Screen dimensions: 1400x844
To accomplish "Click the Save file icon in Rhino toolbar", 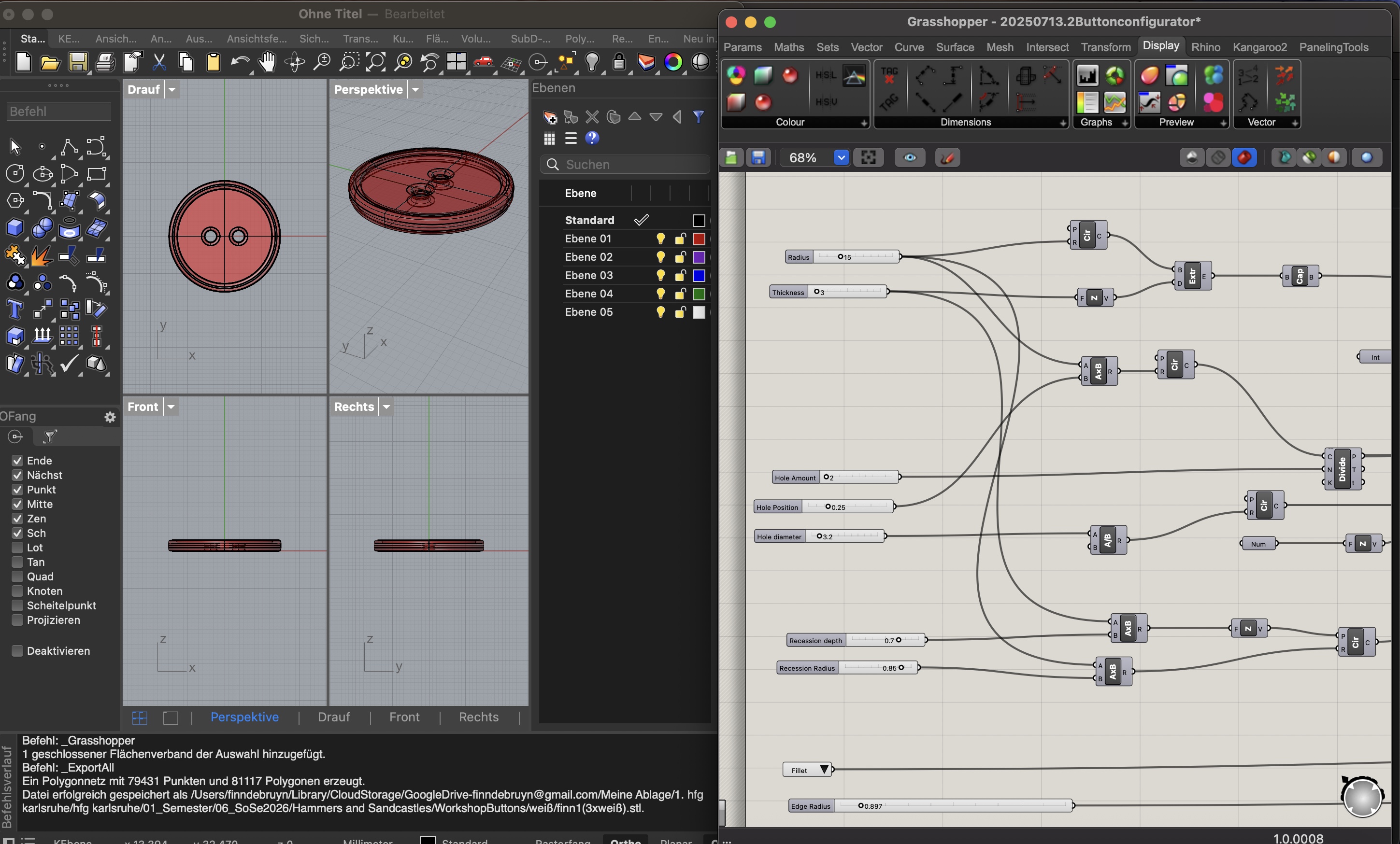I will click(x=77, y=62).
